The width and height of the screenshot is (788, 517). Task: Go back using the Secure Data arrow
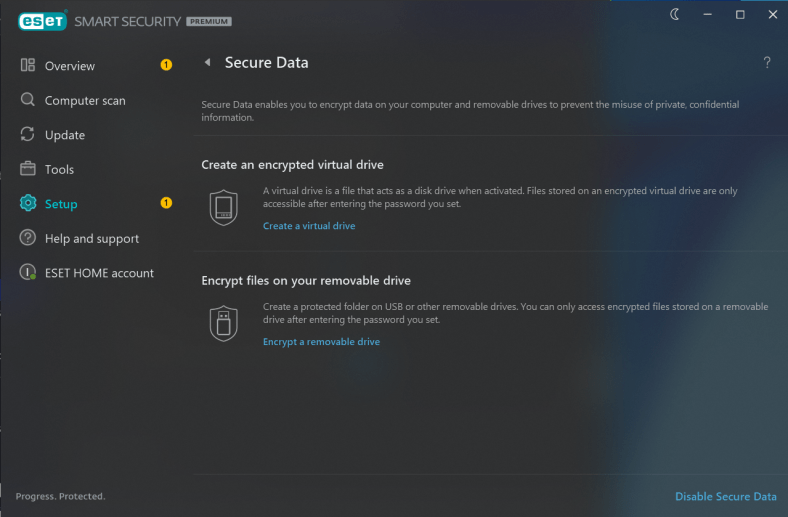[x=208, y=62]
